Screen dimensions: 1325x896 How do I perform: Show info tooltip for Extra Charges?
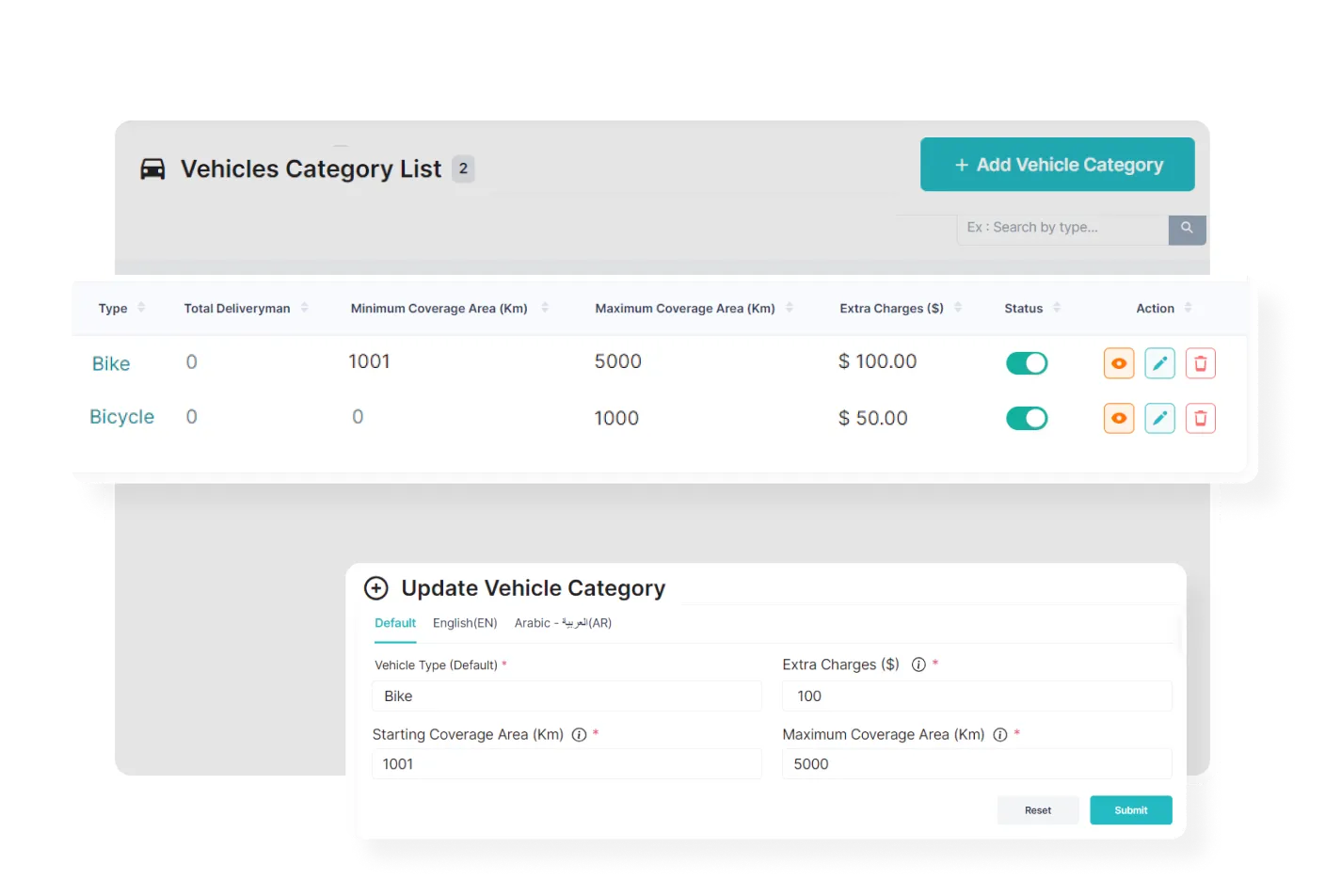pyautogui.click(x=918, y=664)
